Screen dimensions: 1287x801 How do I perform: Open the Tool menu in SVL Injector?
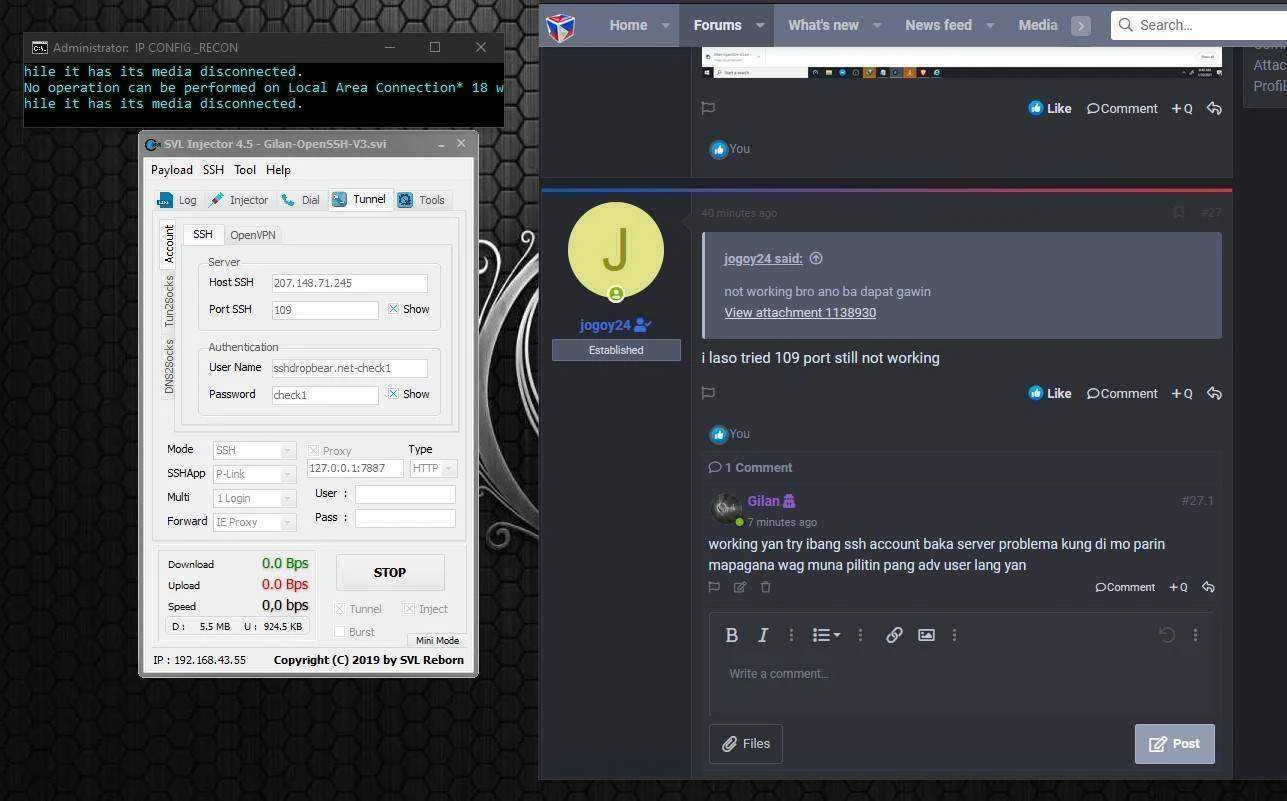point(245,170)
